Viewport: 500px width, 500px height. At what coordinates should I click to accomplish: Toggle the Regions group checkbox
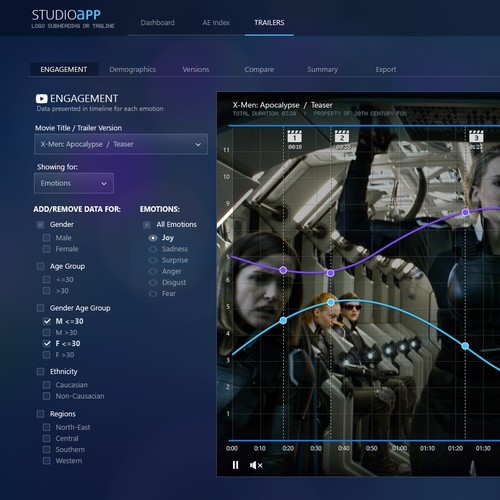click(x=40, y=414)
